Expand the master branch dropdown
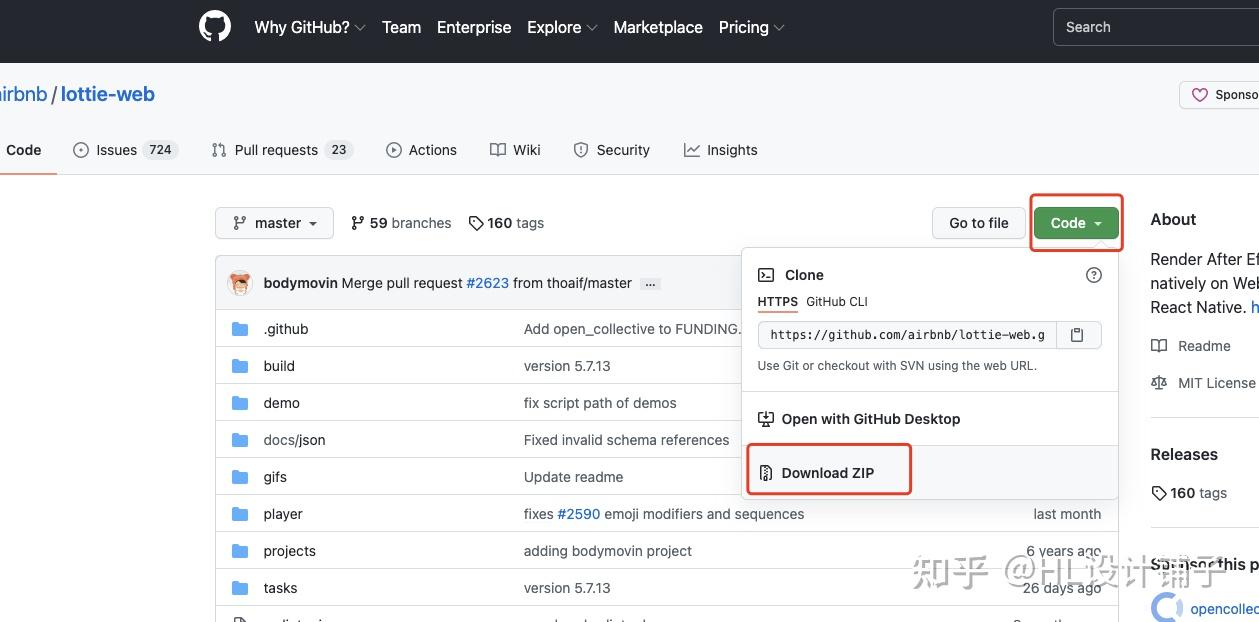The width and height of the screenshot is (1259, 622). click(x=274, y=223)
